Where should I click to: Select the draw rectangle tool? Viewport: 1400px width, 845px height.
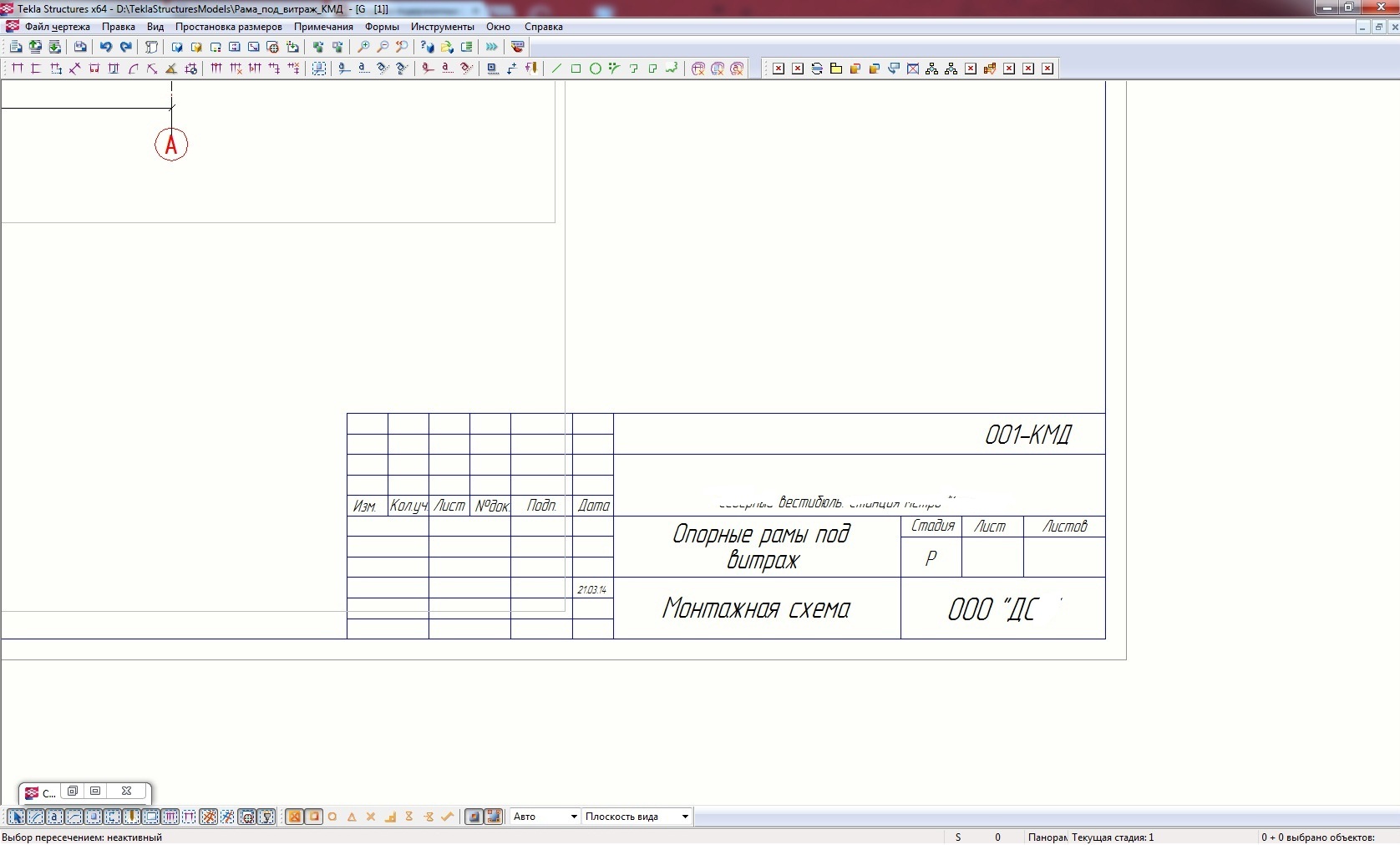click(x=576, y=69)
